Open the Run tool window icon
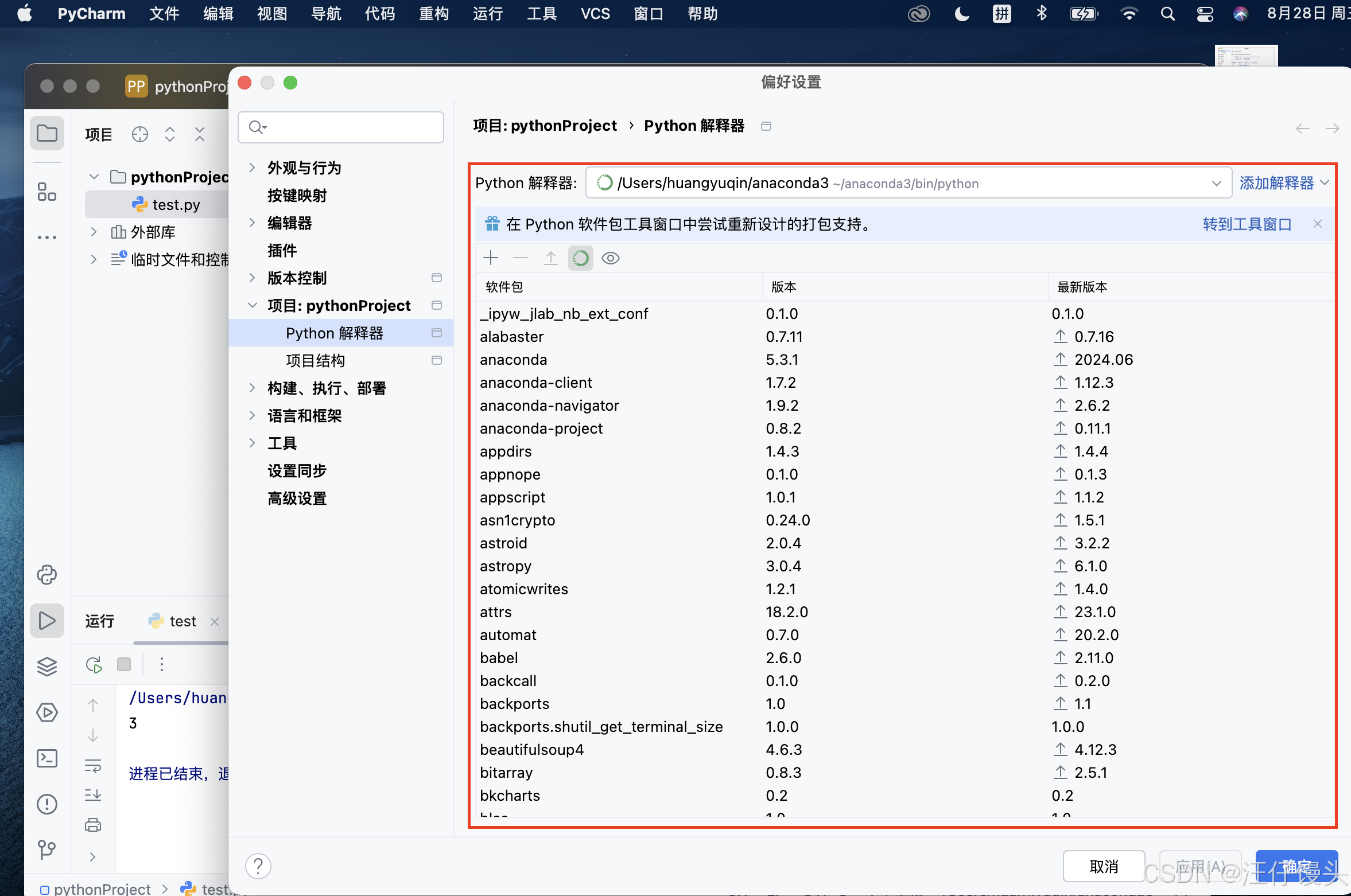This screenshot has width=1351, height=896. 47,621
